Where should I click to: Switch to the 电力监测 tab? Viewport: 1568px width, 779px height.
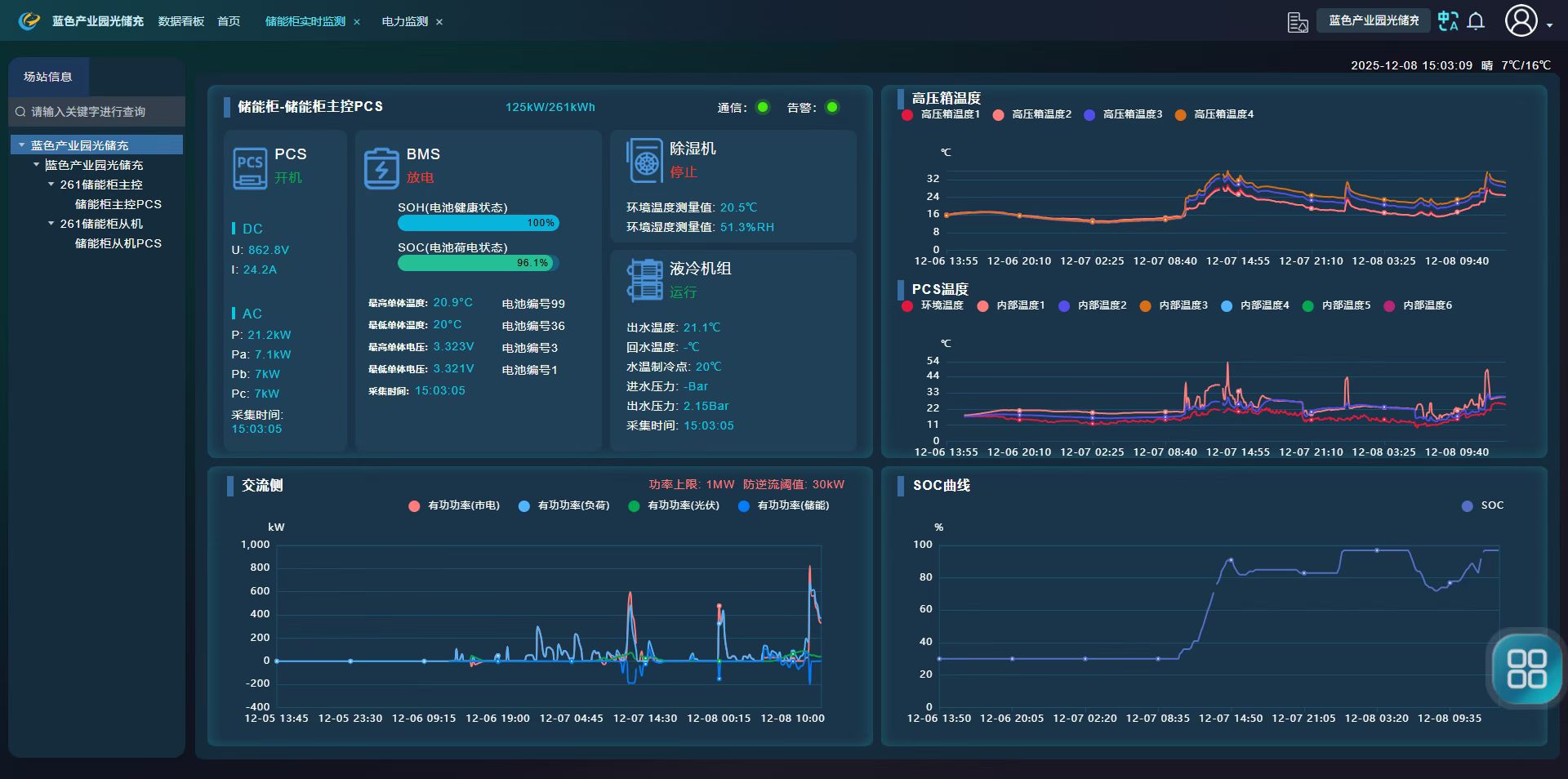pos(404,22)
